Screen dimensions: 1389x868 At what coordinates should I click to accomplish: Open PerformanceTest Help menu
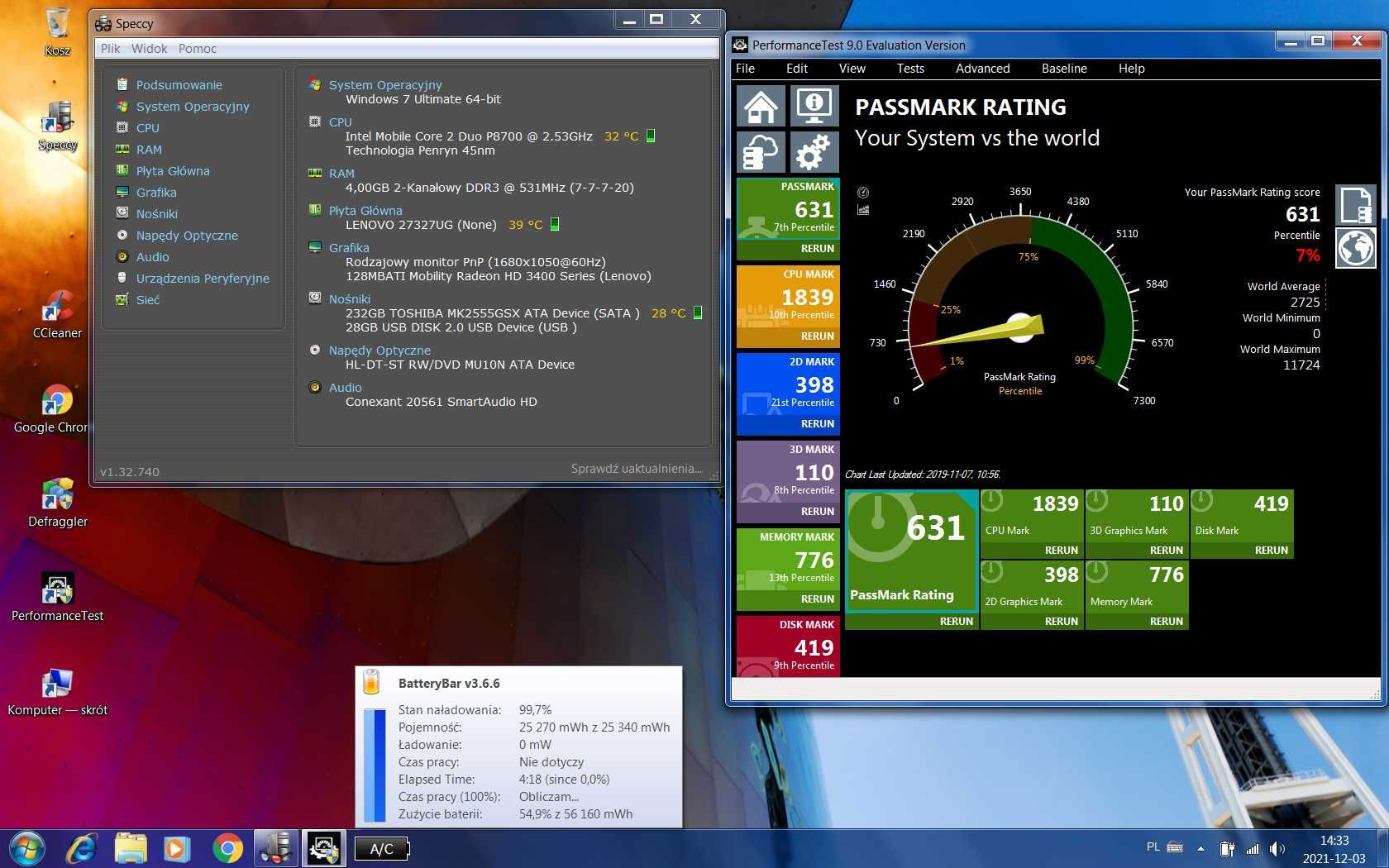1131,69
